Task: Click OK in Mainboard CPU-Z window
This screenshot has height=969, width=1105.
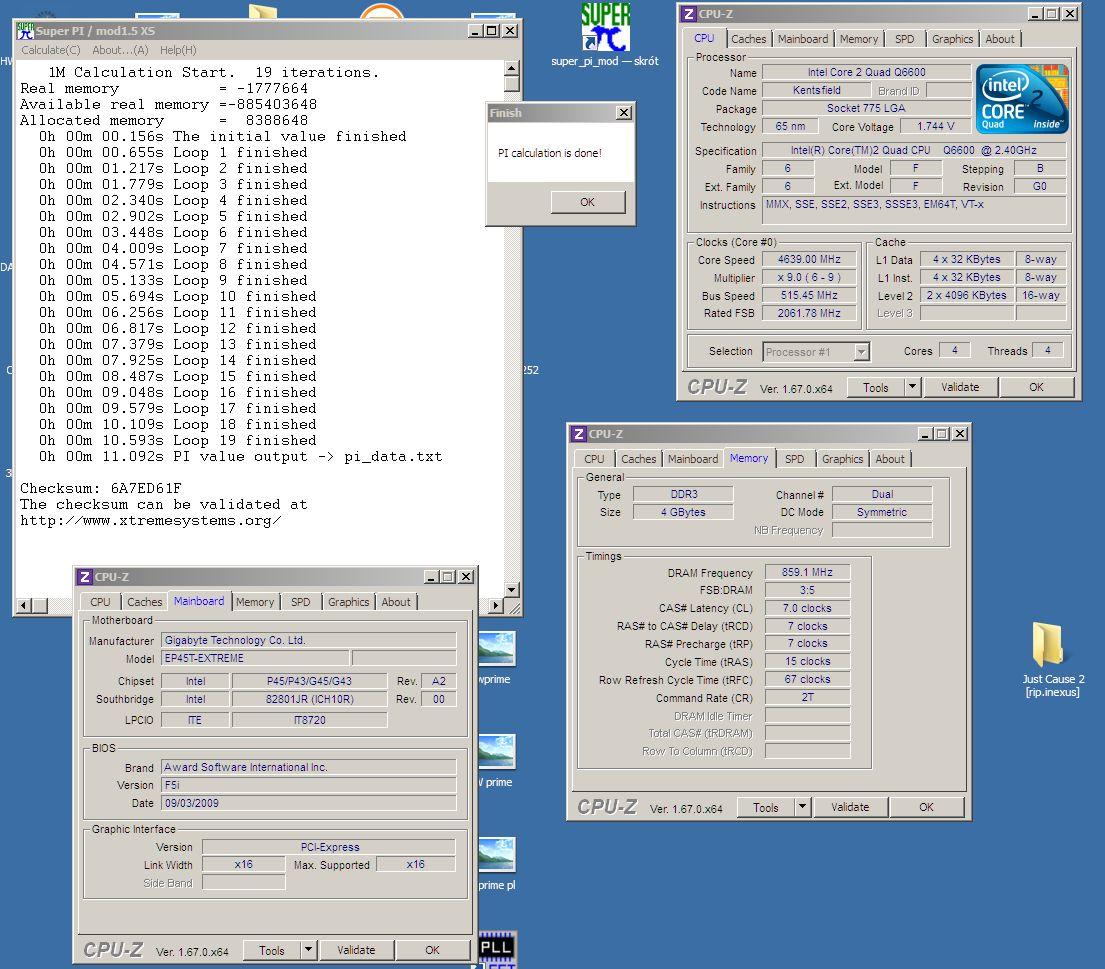Action: pos(432,950)
